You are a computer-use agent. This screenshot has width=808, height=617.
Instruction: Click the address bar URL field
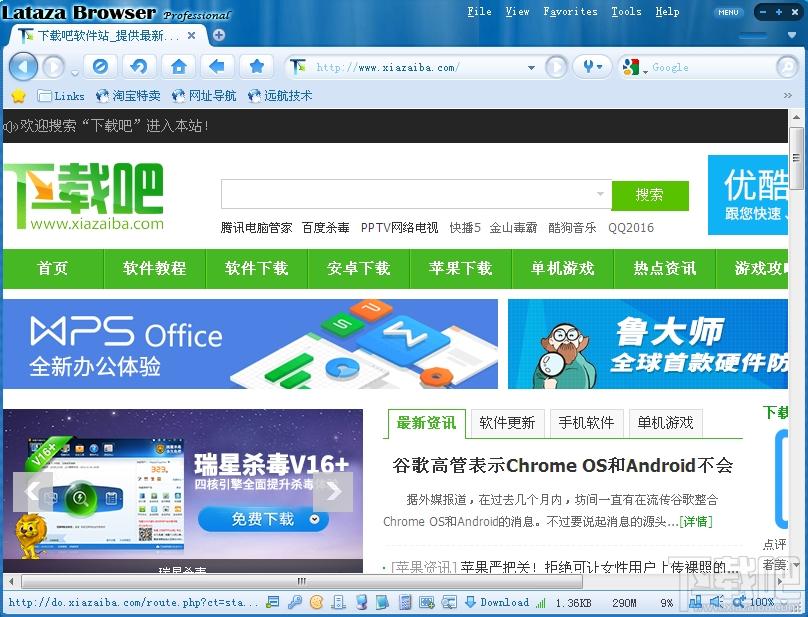416,68
